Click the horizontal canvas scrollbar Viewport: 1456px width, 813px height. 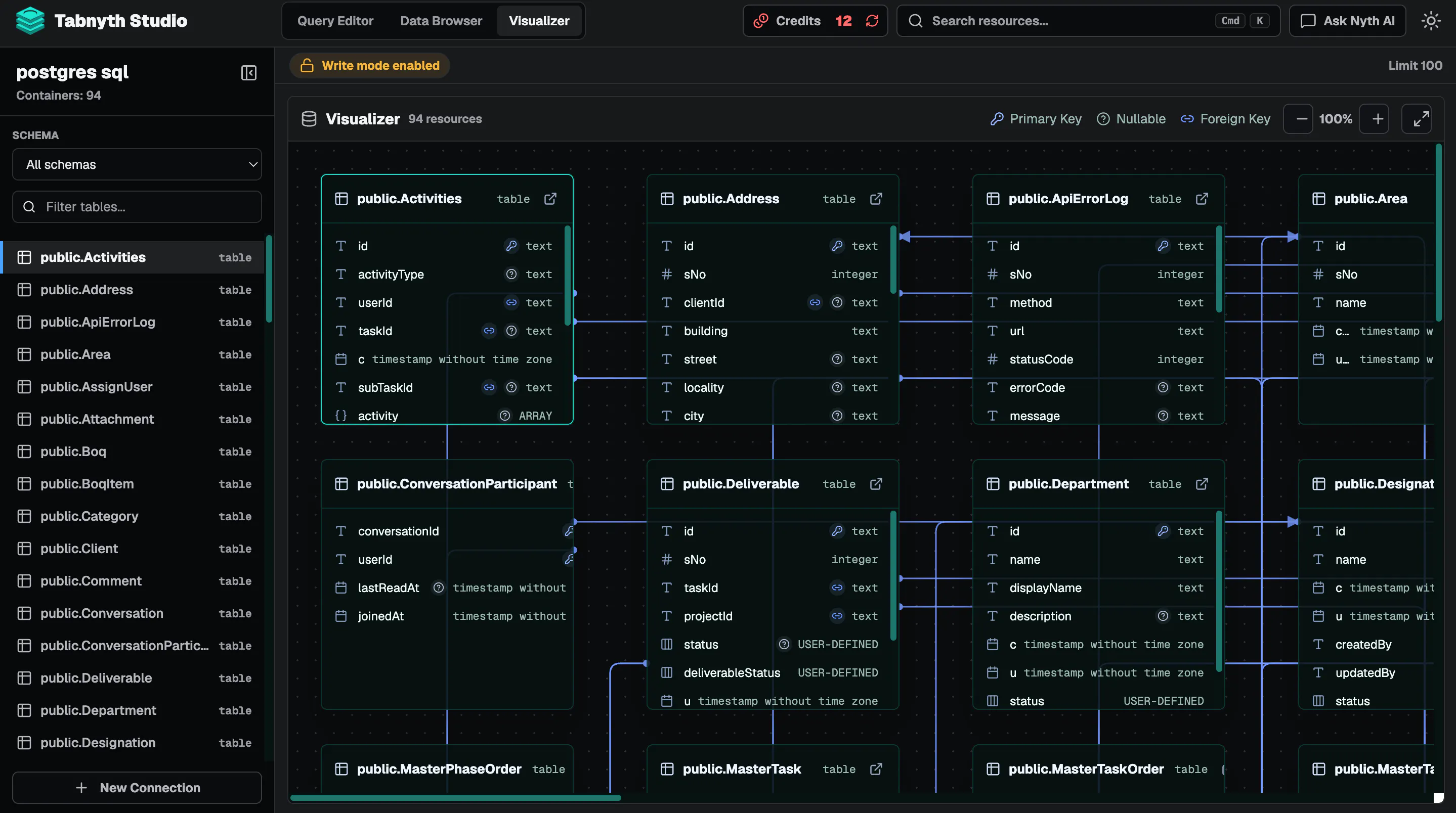(x=455, y=798)
